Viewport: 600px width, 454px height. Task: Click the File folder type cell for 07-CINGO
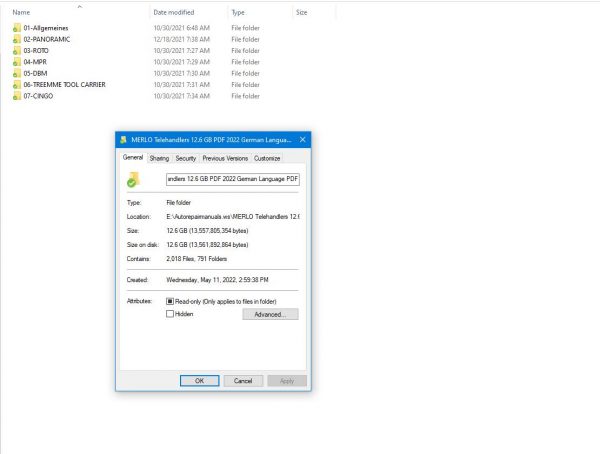(x=245, y=96)
